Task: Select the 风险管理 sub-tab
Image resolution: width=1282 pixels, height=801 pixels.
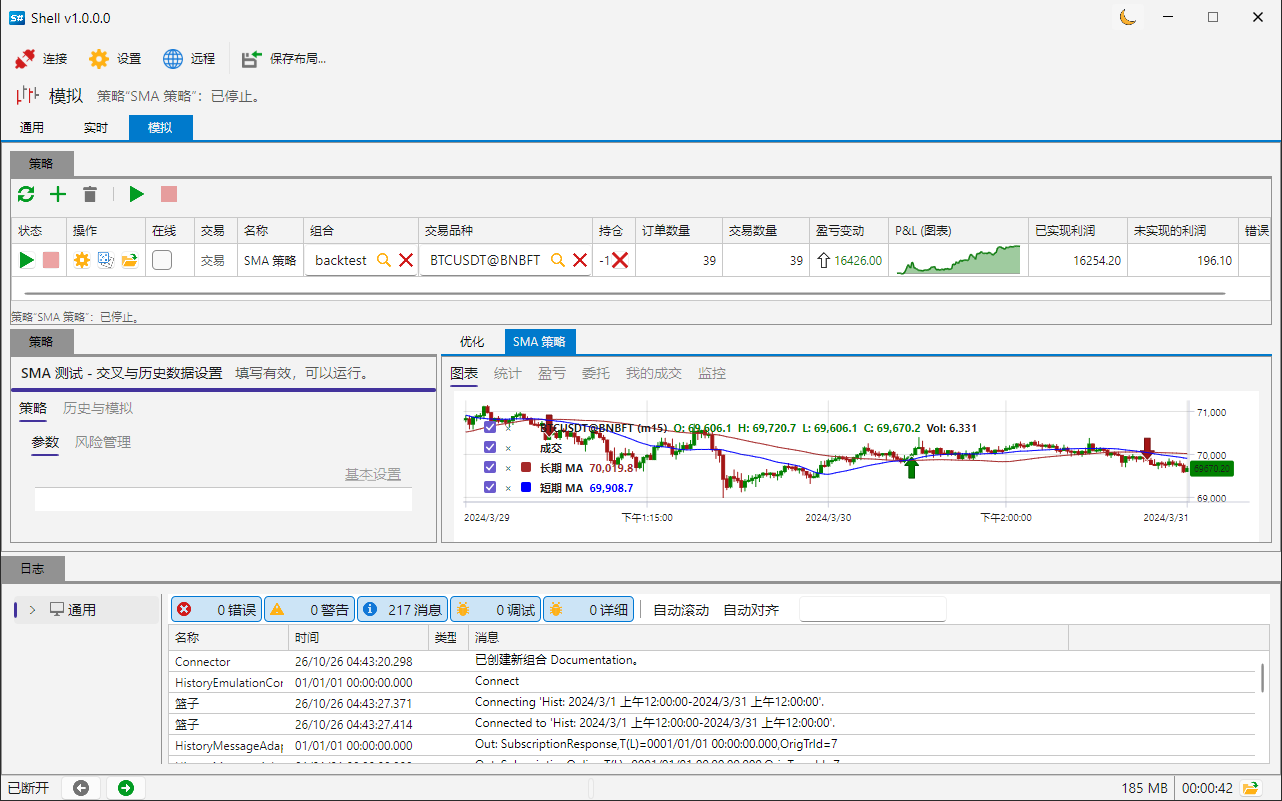Action: (103, 442)
